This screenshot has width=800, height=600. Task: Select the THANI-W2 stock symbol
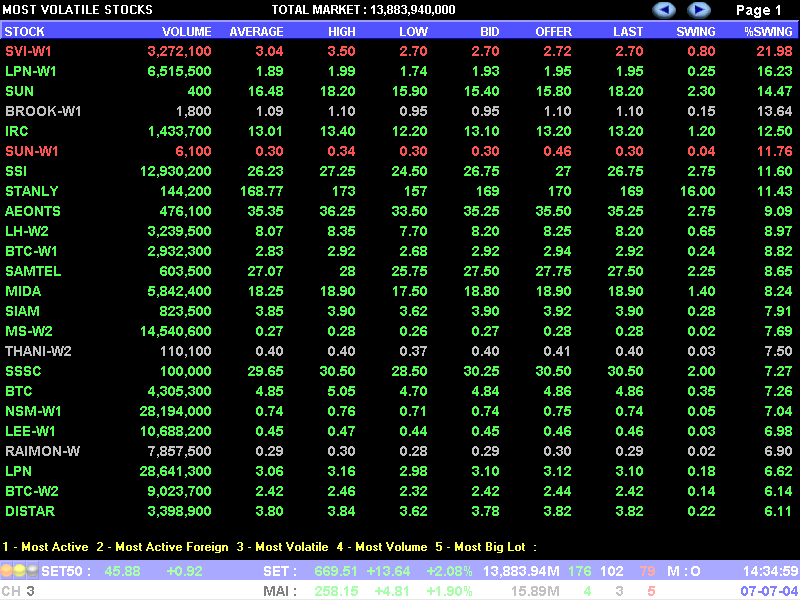38,351
